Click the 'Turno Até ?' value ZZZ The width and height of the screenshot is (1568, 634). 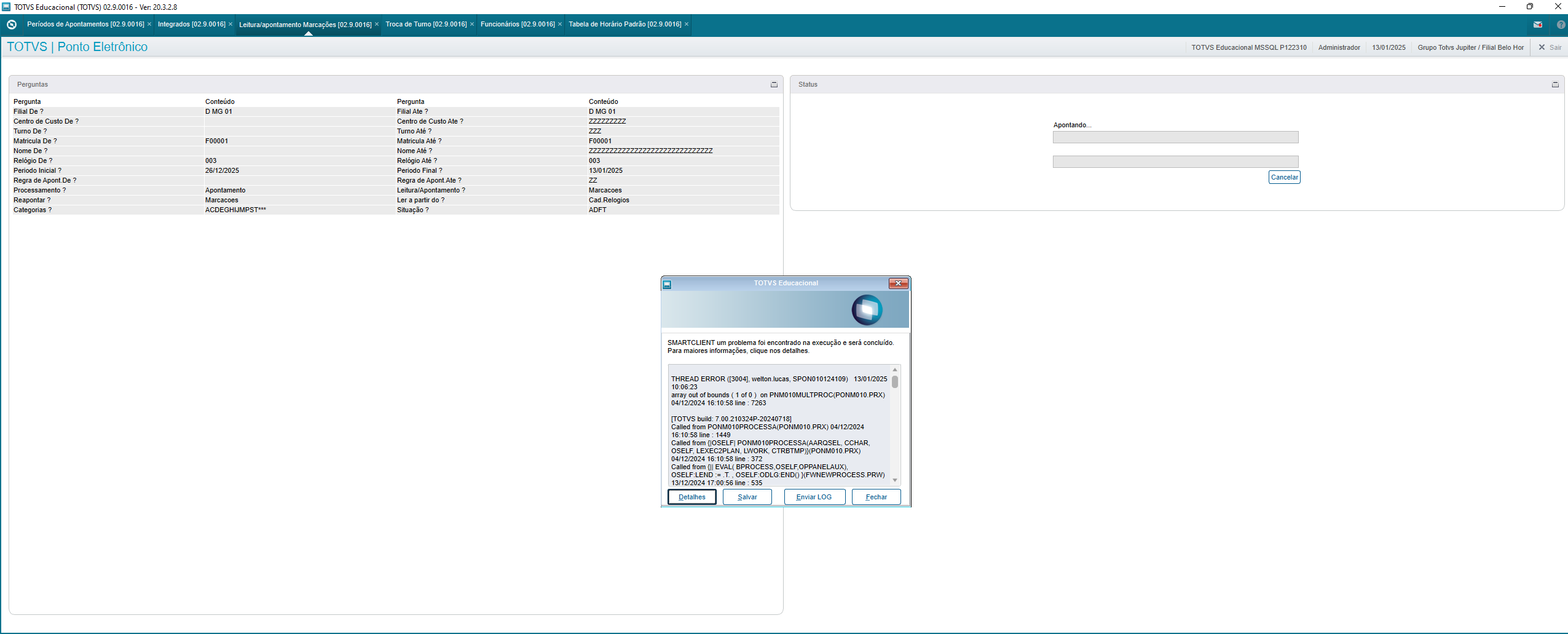click(x=595, y=131)
